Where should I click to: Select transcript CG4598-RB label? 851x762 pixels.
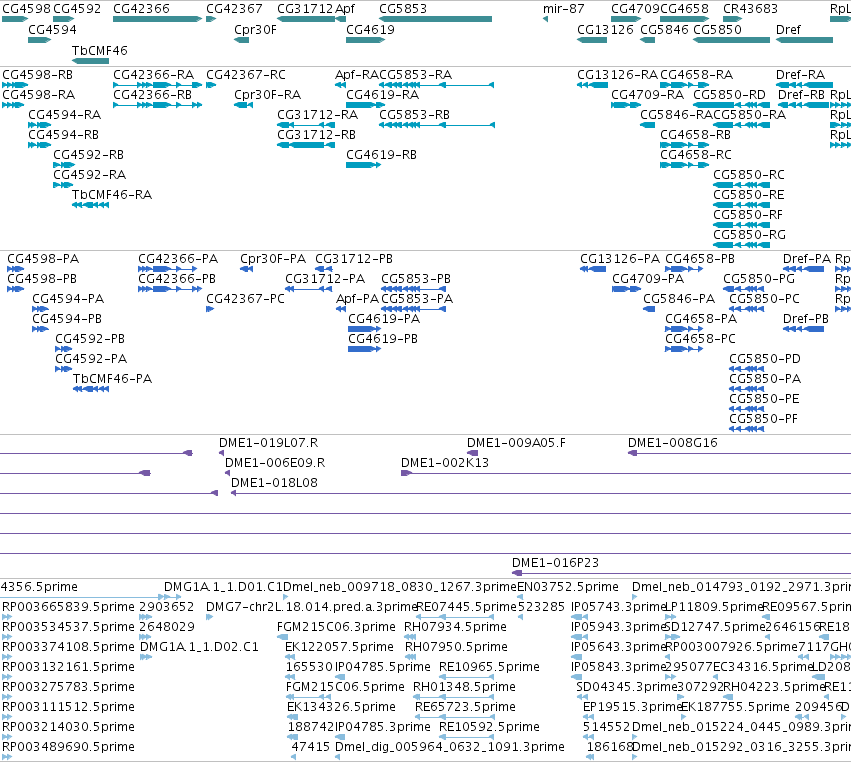pyautogui.click(x=37, y=75)
